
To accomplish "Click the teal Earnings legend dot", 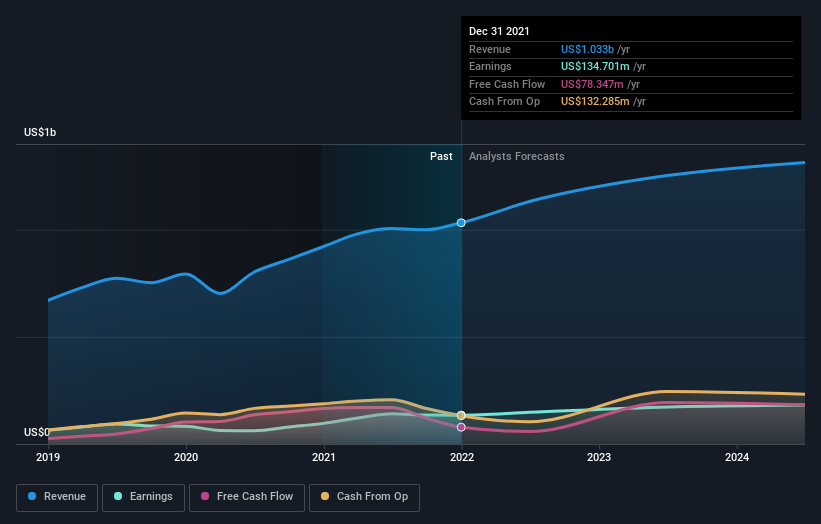I will [118, 496].
